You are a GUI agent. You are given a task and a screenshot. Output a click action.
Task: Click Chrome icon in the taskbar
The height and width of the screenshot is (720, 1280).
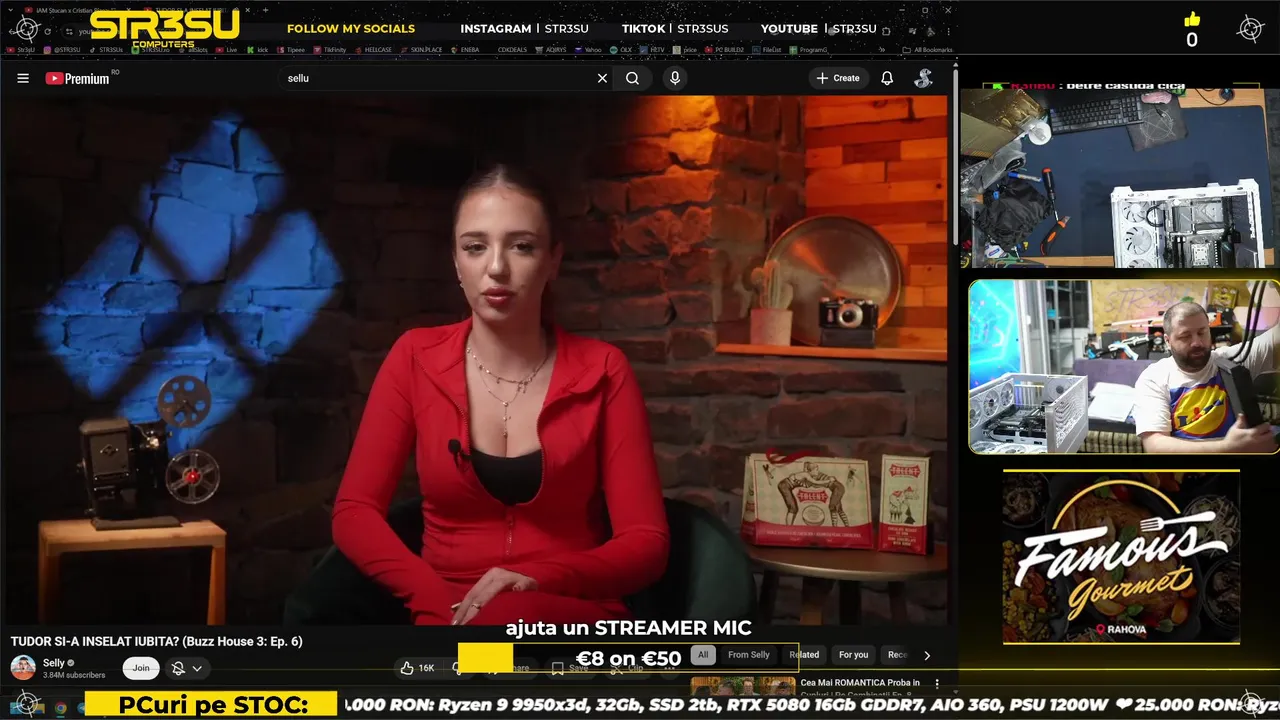click(60, 708)
